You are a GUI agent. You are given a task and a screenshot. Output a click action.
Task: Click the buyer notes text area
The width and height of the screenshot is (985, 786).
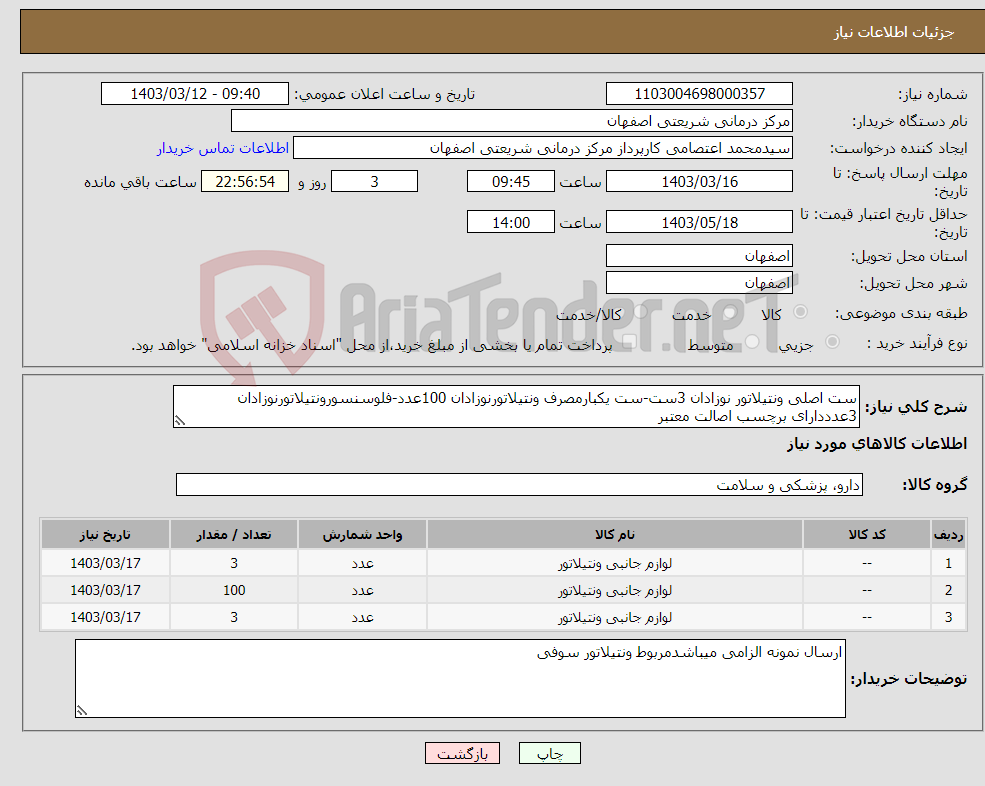pos(460,679)
